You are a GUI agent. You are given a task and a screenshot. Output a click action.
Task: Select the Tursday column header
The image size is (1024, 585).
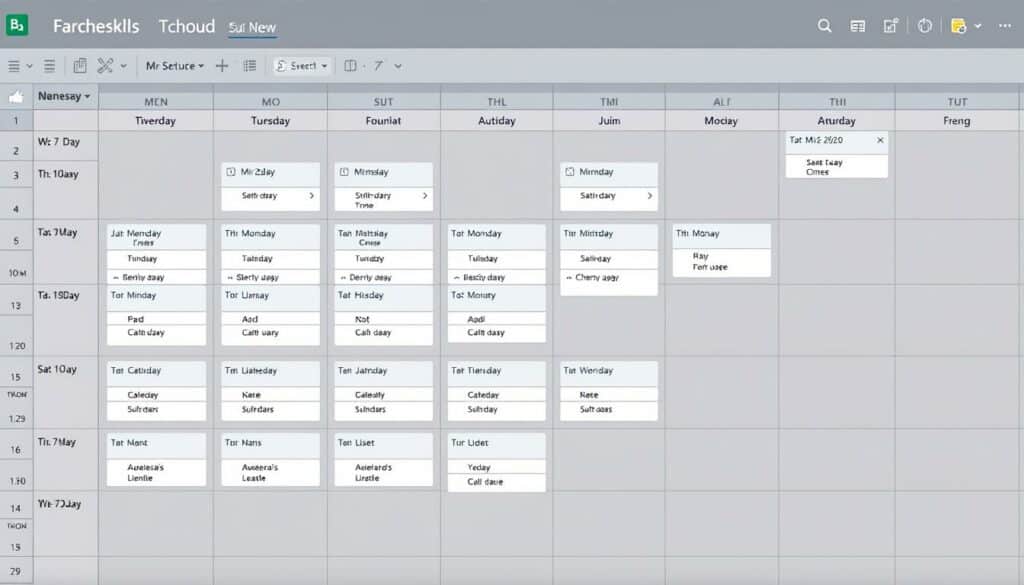tap(270, 120)
